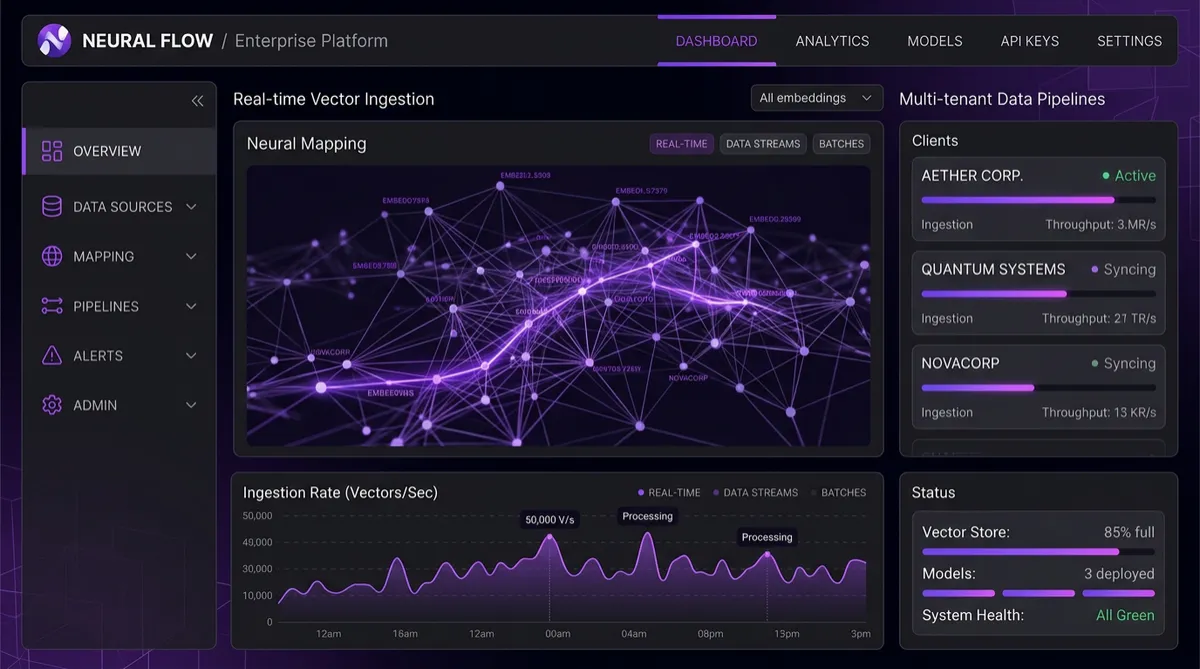Expand the Pipelines sidebar section
This screenshot has width=1200, height=669.
(x=191, y=306)
